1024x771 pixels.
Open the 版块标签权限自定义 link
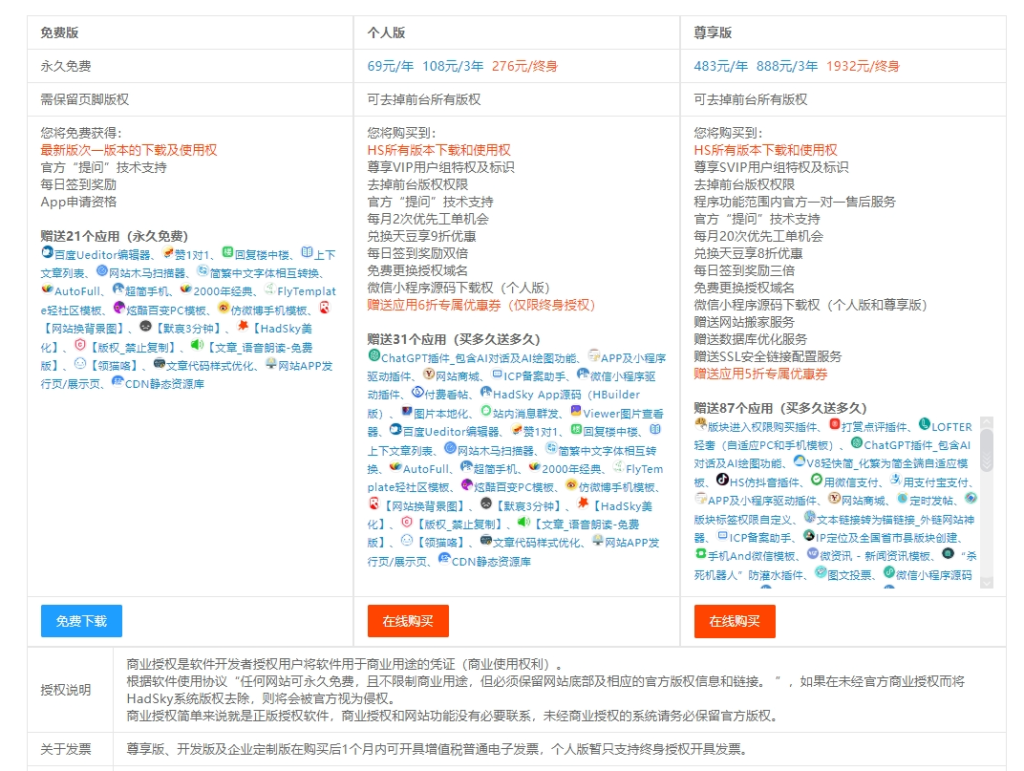click(x=744, y=519)
